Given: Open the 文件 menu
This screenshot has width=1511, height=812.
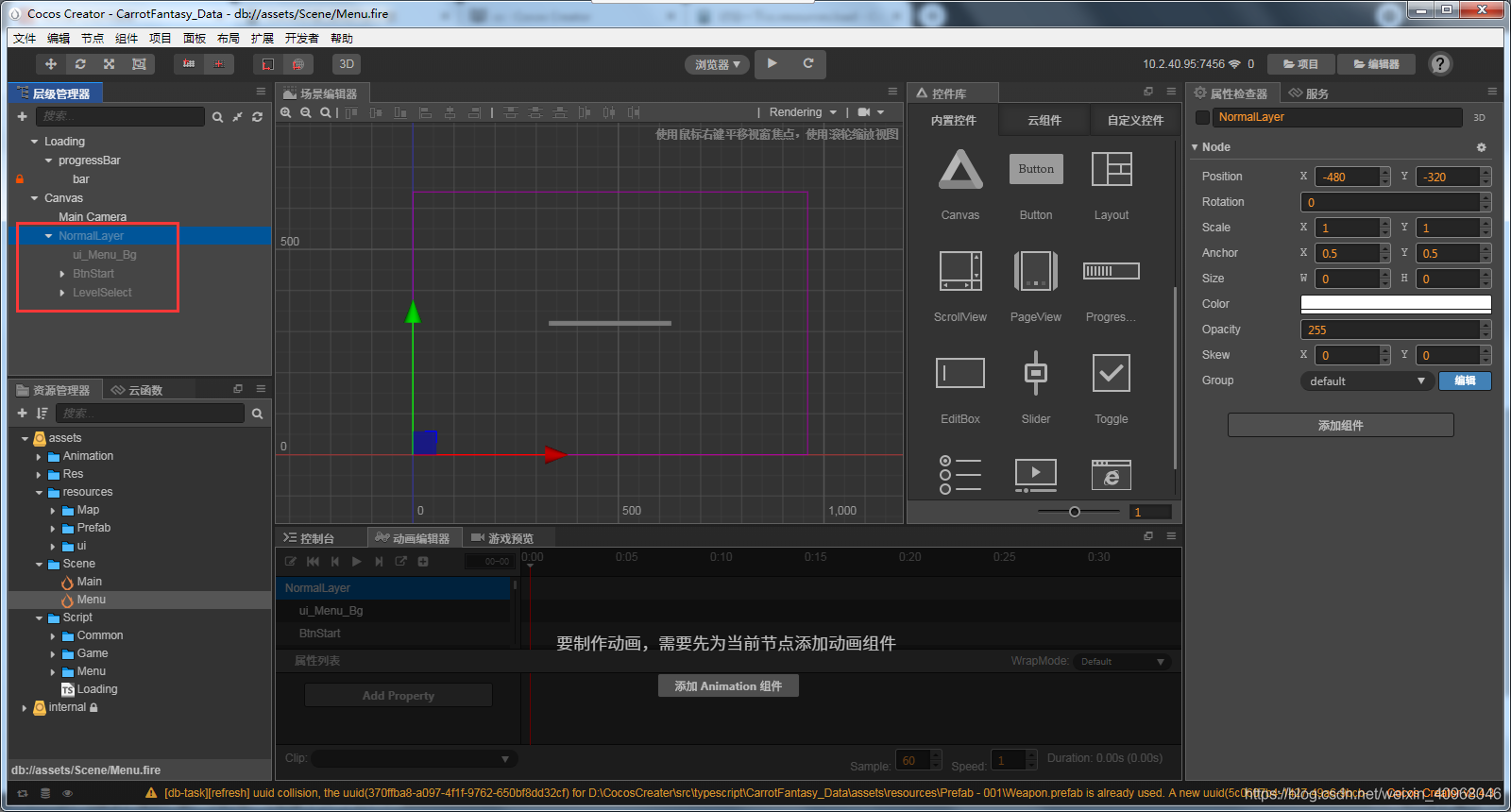Looking at the screenshot, I should coord(25,39).
